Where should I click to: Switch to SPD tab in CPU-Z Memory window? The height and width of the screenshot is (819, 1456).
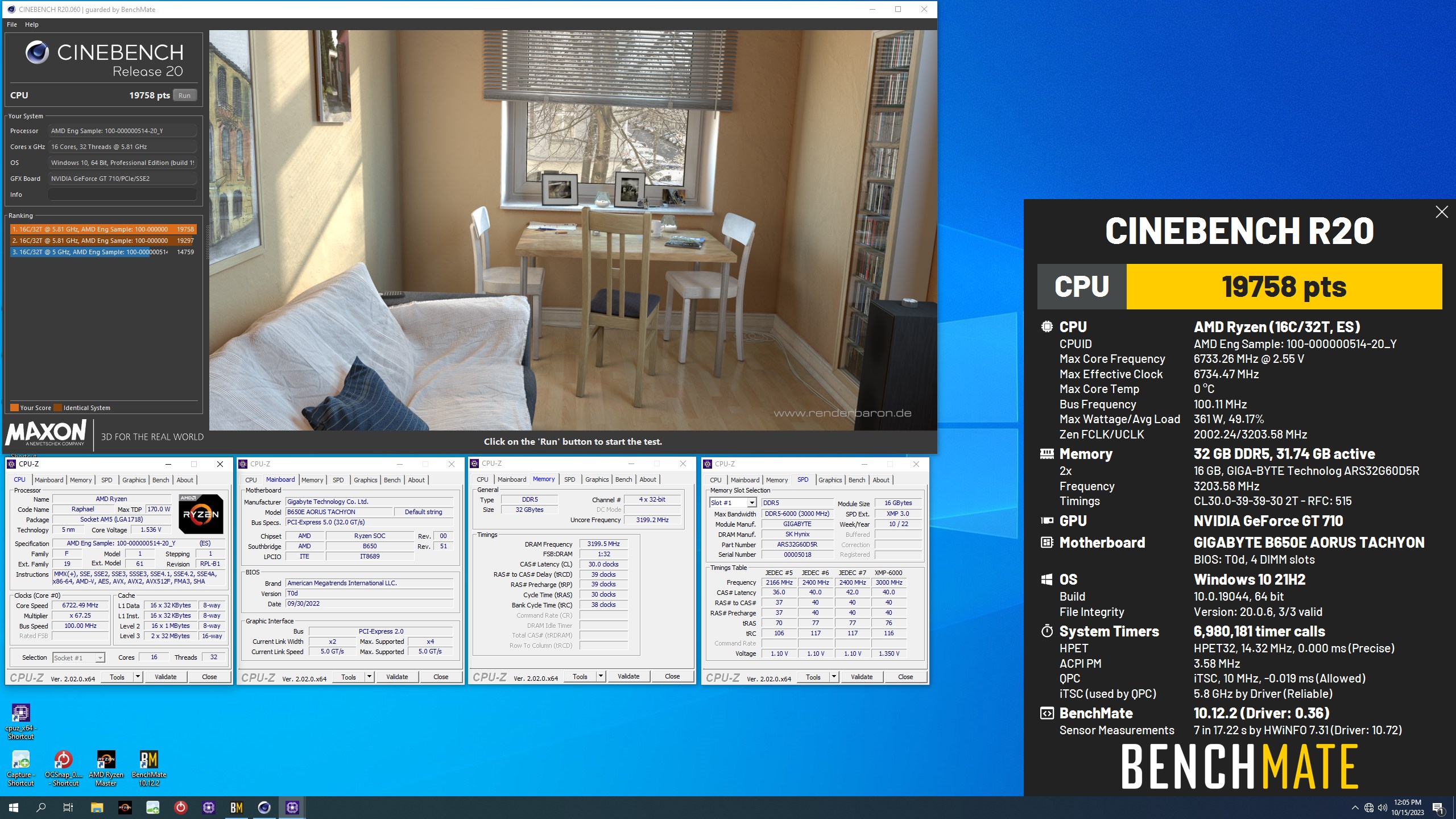click(569, 479)
